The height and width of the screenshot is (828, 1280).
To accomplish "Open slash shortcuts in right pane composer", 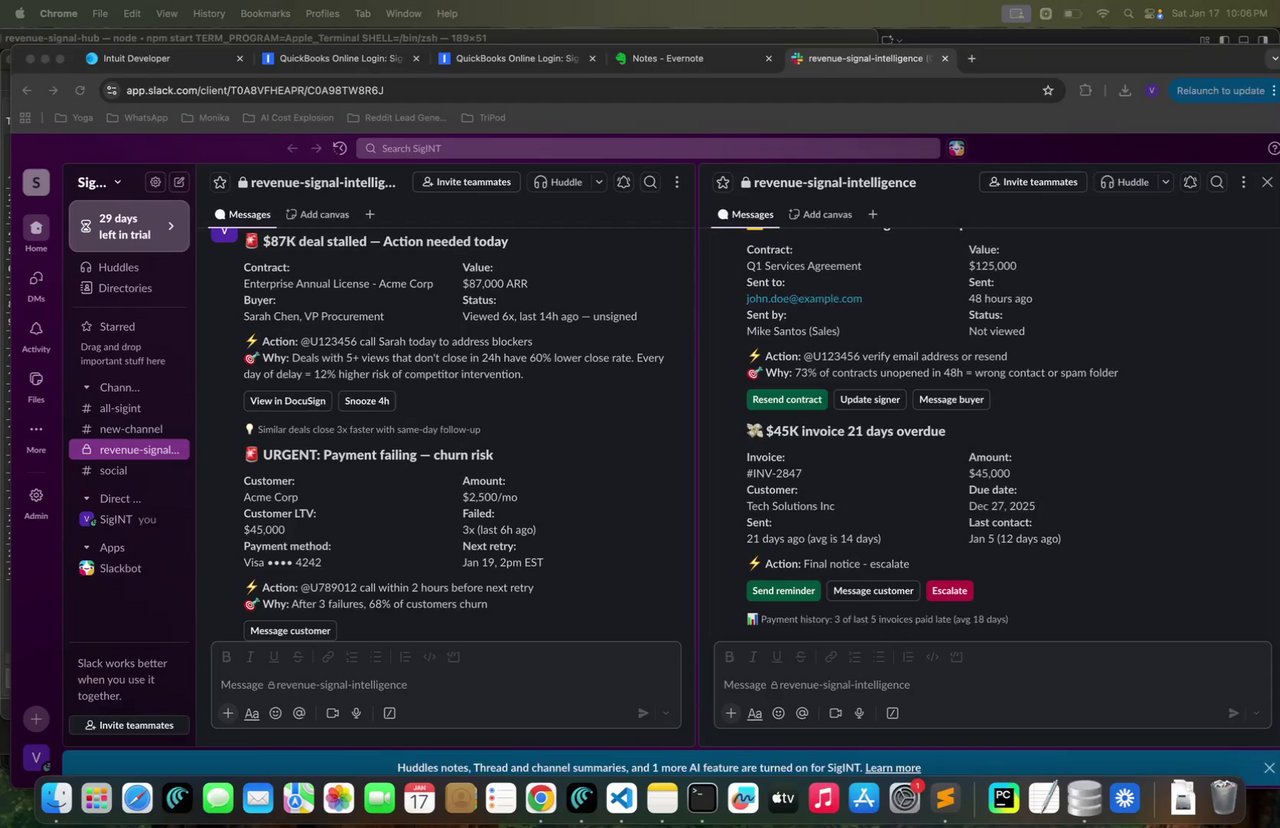I will [x=892, y=713].
